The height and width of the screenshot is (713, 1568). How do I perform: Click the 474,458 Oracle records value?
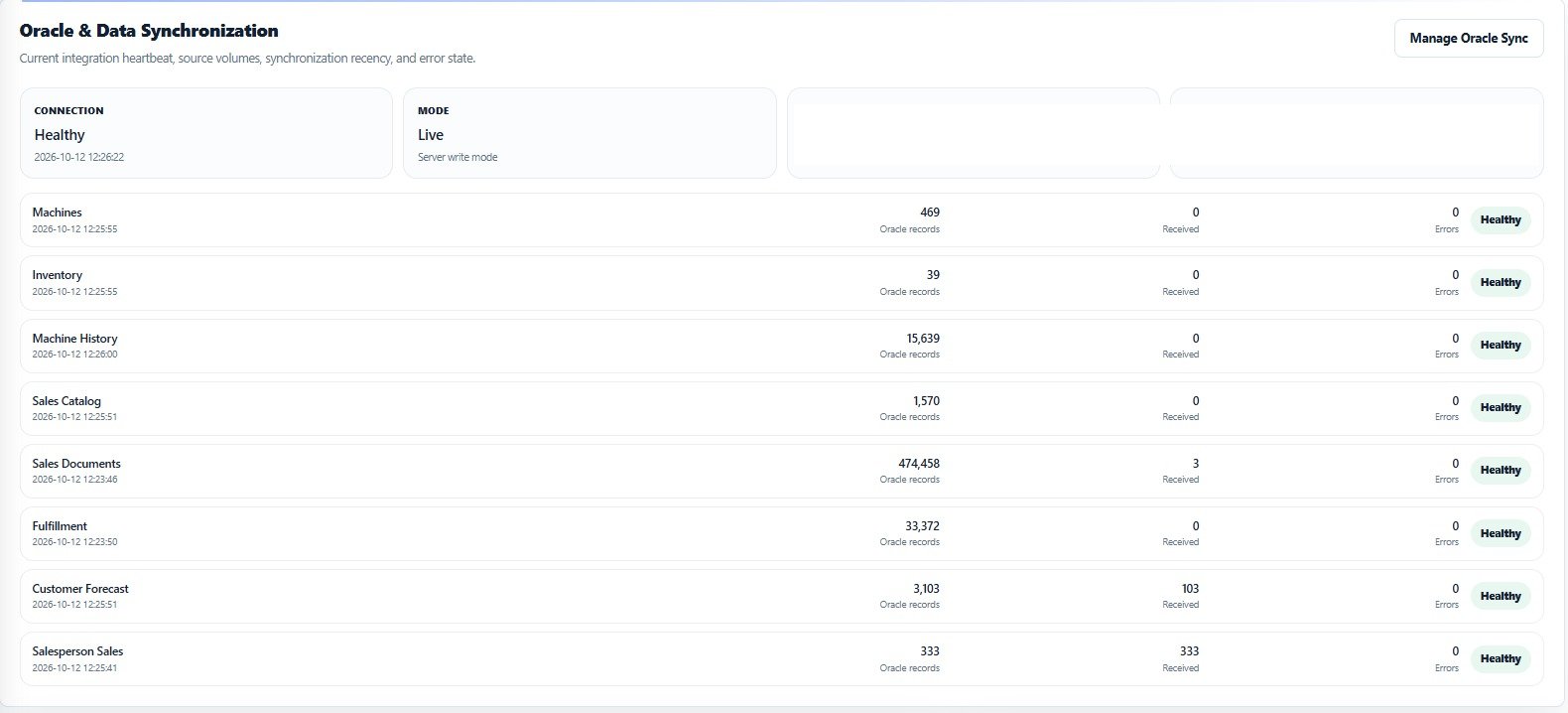point(919,464)
